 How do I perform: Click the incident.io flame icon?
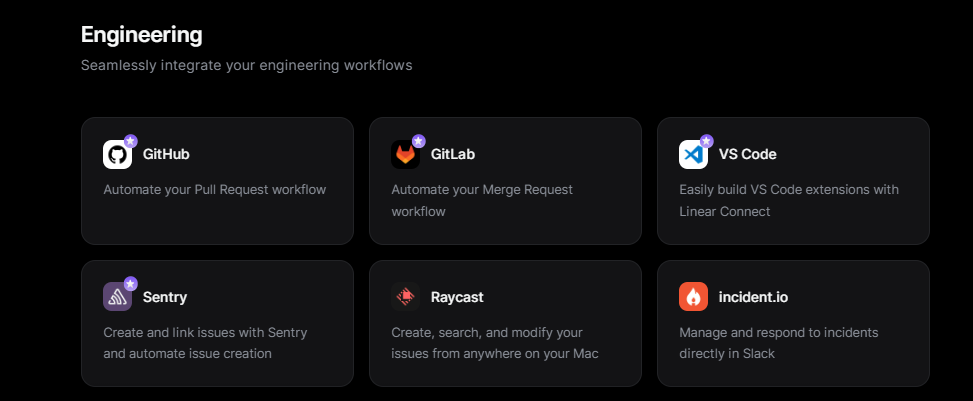pos(693,297)
